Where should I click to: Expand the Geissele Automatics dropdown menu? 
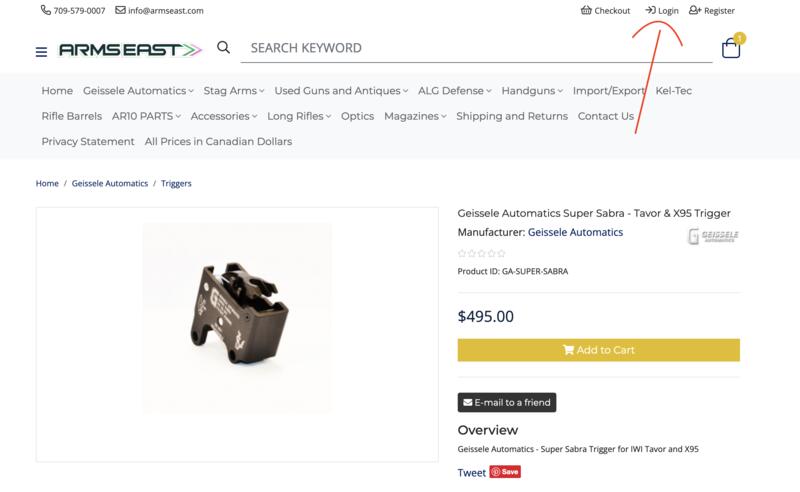pos(138,91)
